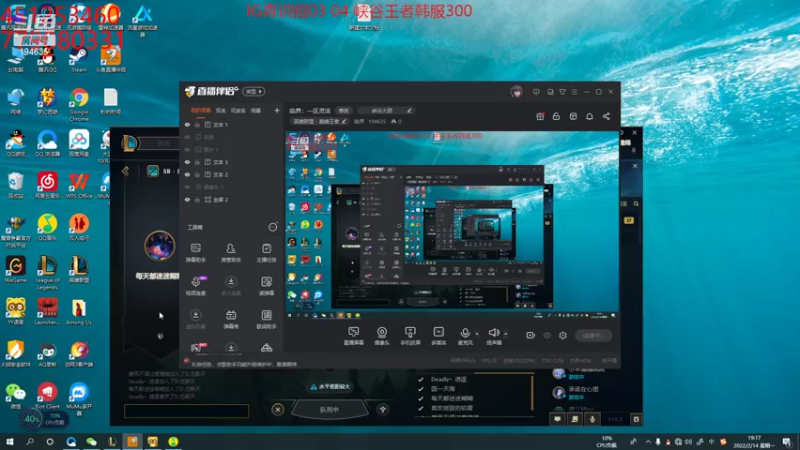Click the taskbar clock
This screenshot has width=800, height=450.
coord(756,442)
